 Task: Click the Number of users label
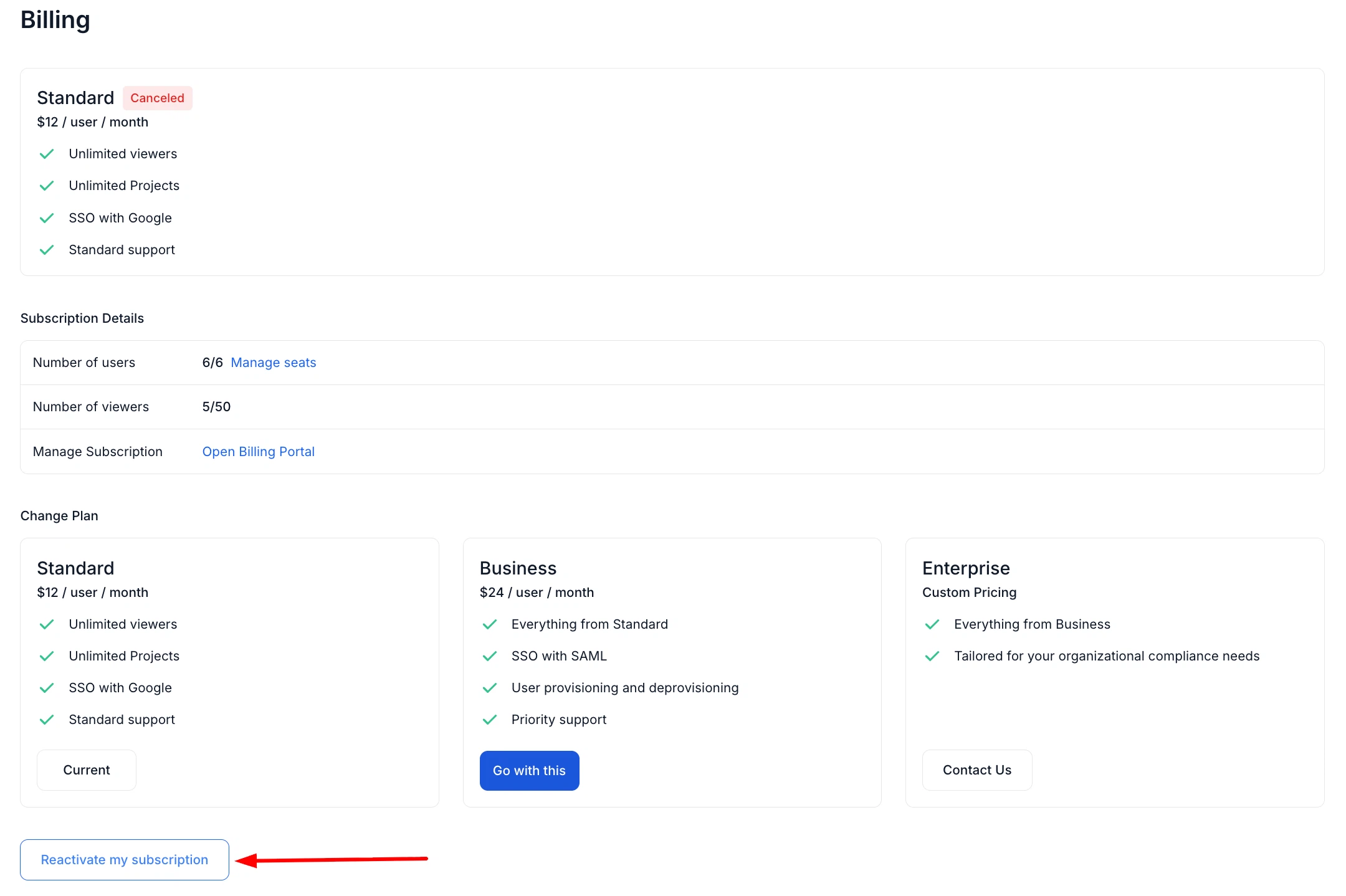pos(84,363)
